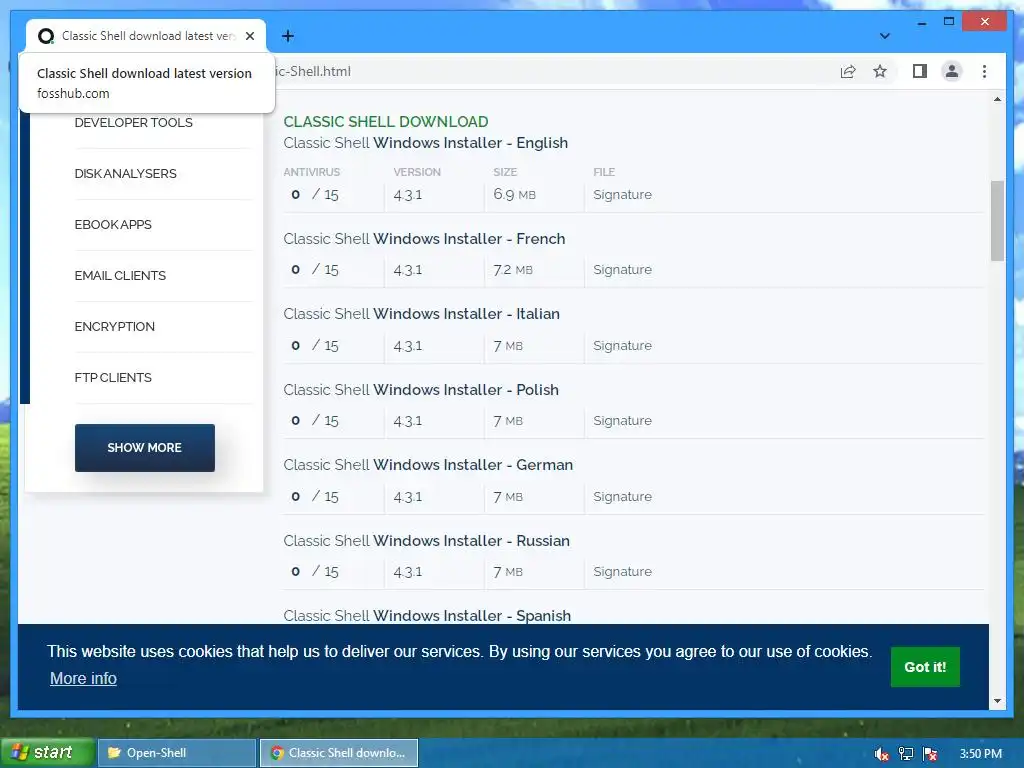Open the Disk Analysers category
This screenshot has height=768, width=1024.
tap(125, 174)
